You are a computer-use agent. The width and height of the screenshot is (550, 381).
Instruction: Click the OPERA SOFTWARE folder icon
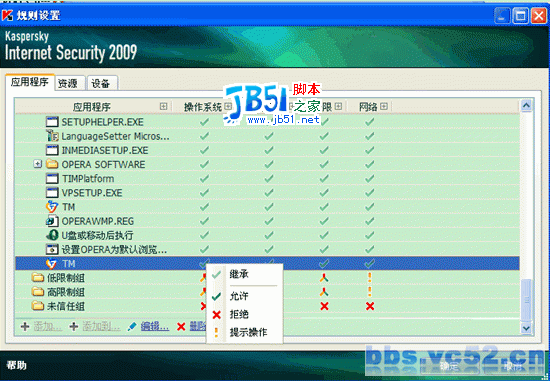[x=52, y=164]
